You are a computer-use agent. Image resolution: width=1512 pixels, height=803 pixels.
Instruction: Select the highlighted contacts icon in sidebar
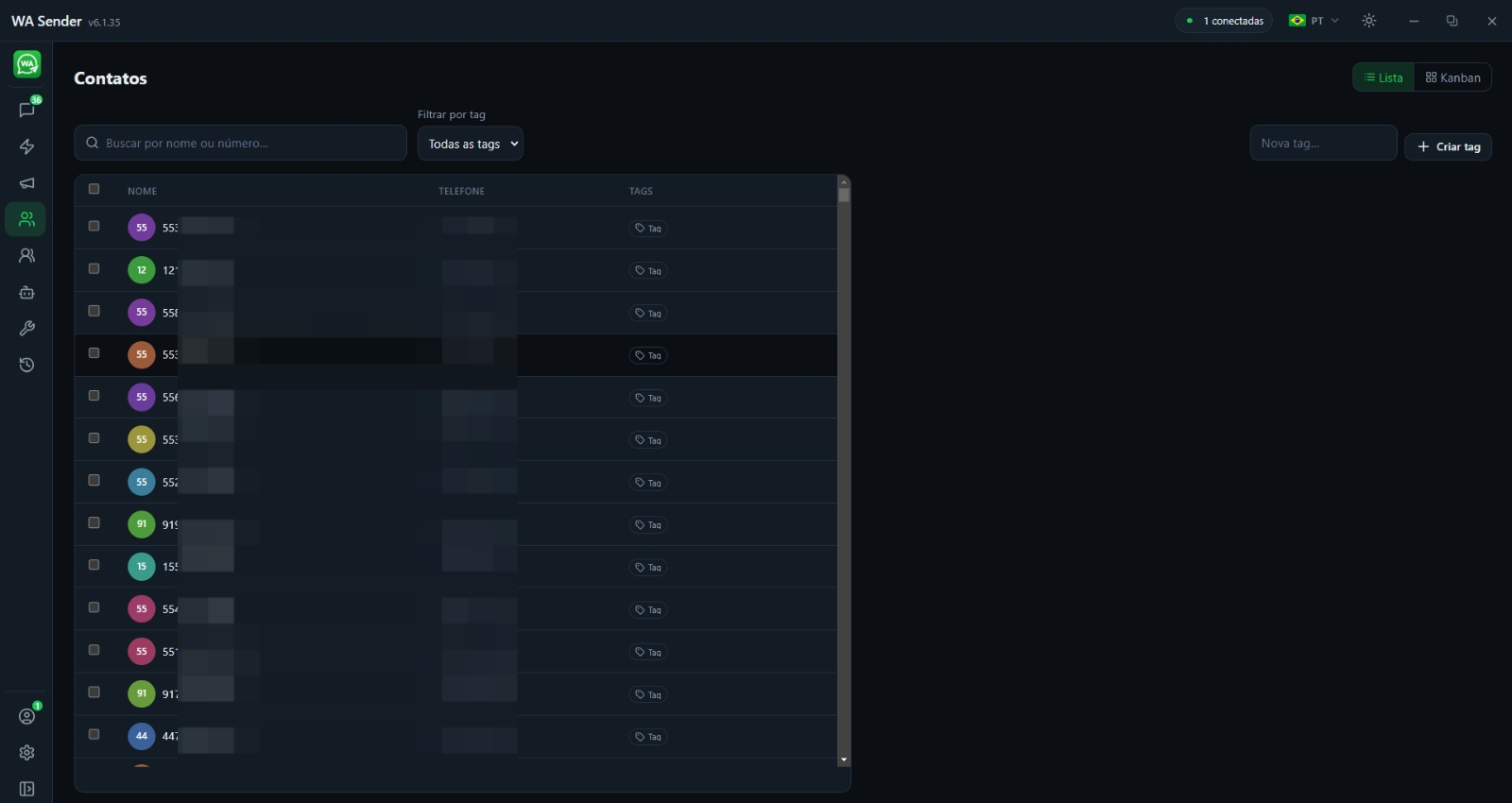pos(26,219)
